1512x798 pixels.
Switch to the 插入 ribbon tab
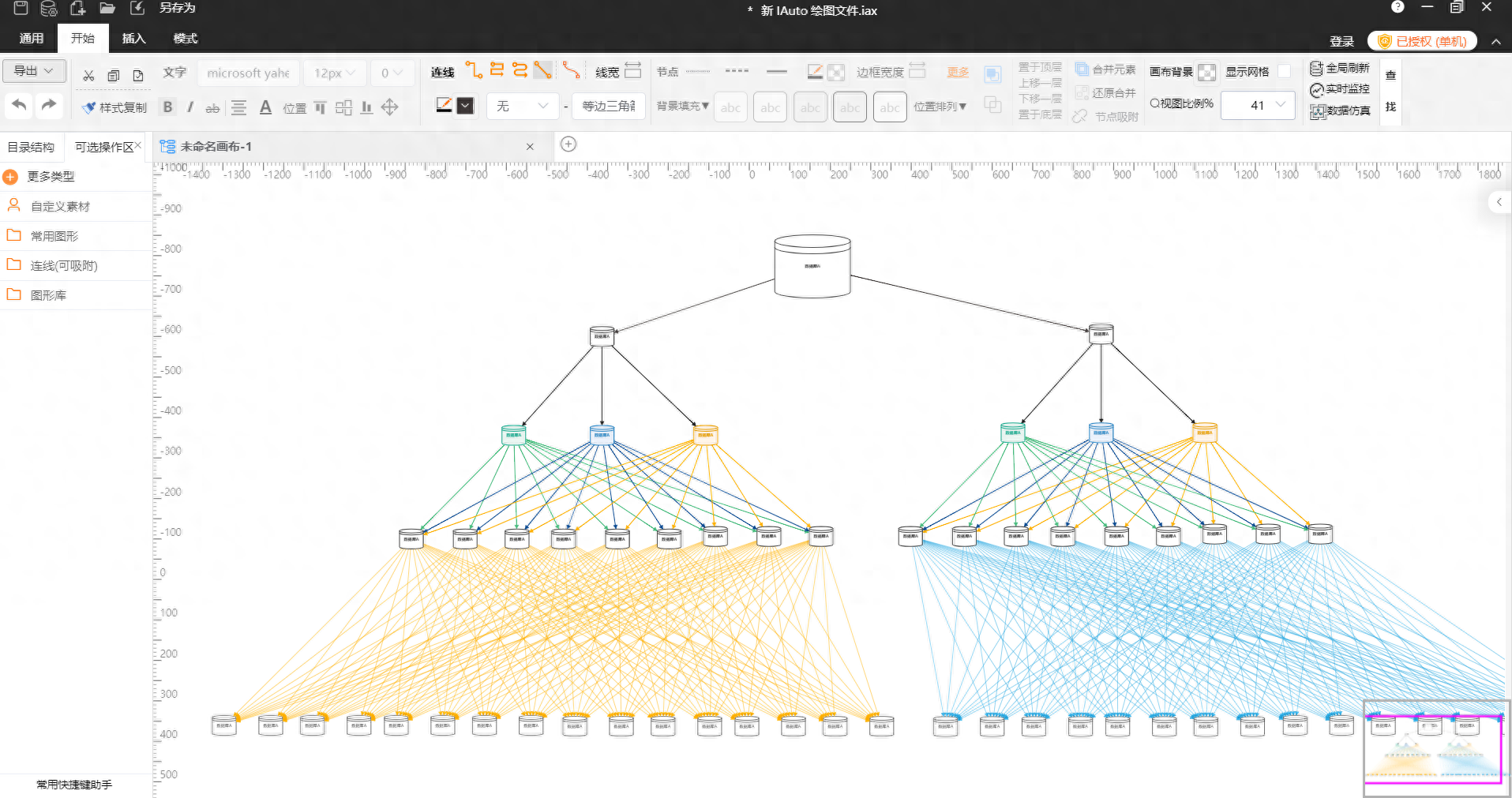point(133,38)
